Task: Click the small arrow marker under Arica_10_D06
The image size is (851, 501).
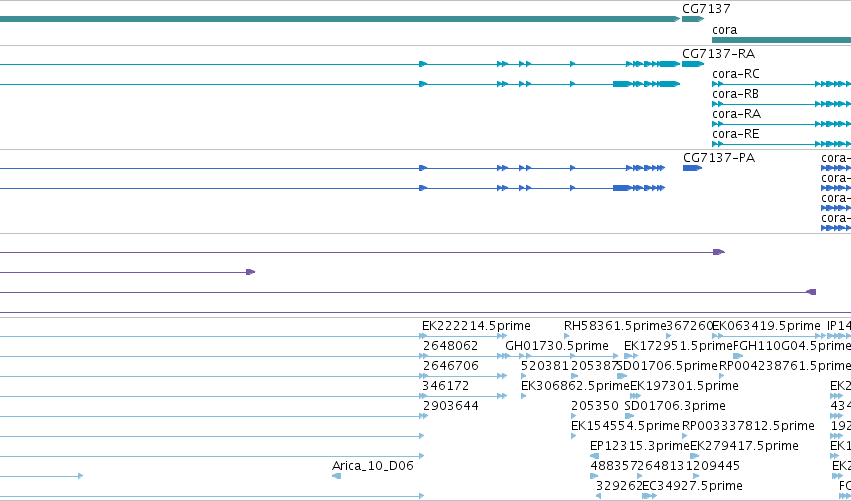Action: click(x=336, y=476)
